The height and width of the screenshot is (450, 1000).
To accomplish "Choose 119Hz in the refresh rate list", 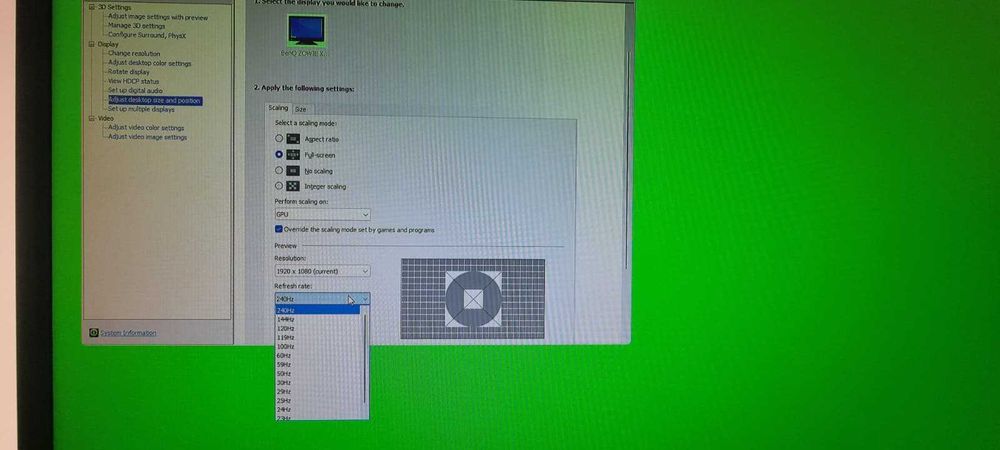I will click(318, 337).
